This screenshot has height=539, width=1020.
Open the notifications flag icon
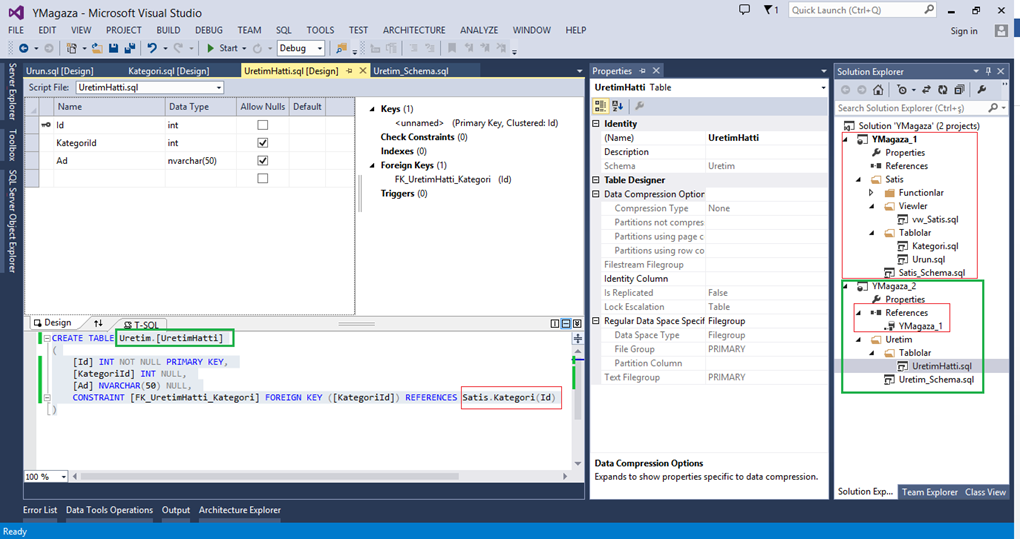tap(771, 10)
